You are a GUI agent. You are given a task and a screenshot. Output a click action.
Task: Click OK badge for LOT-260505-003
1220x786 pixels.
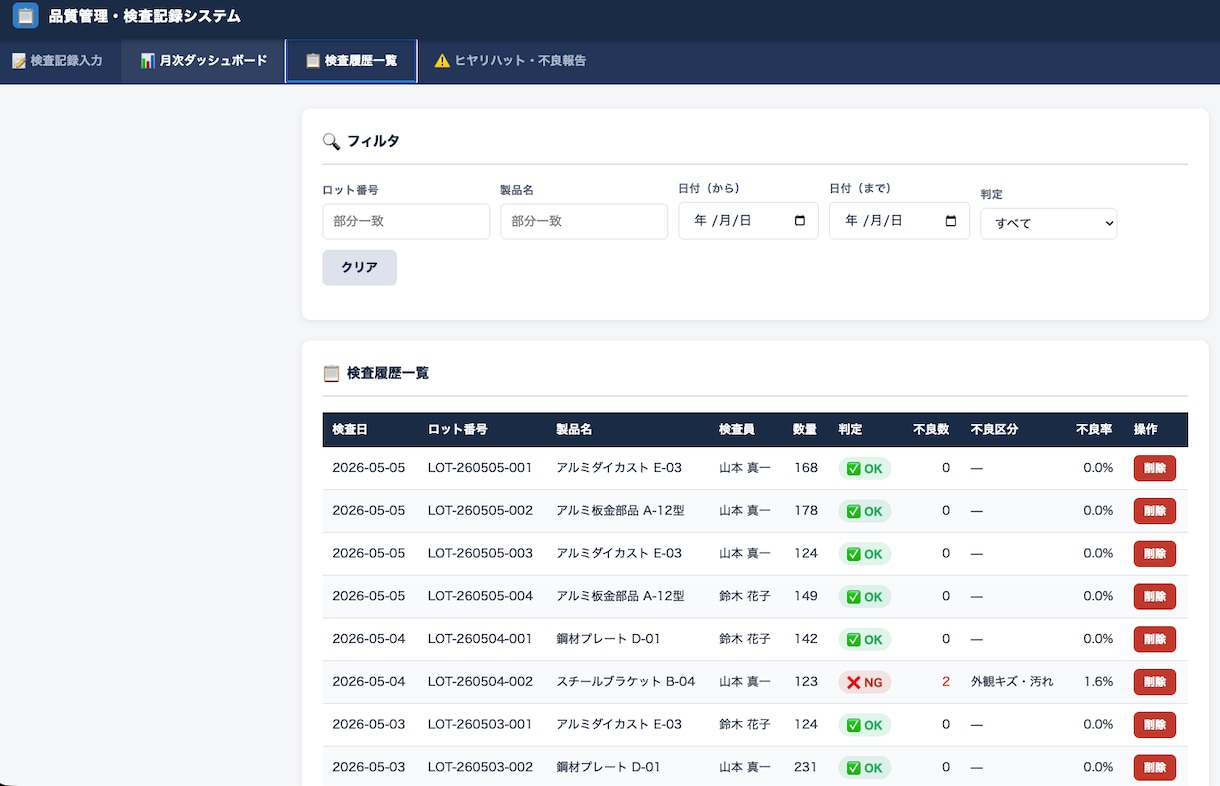pos(864,554)
